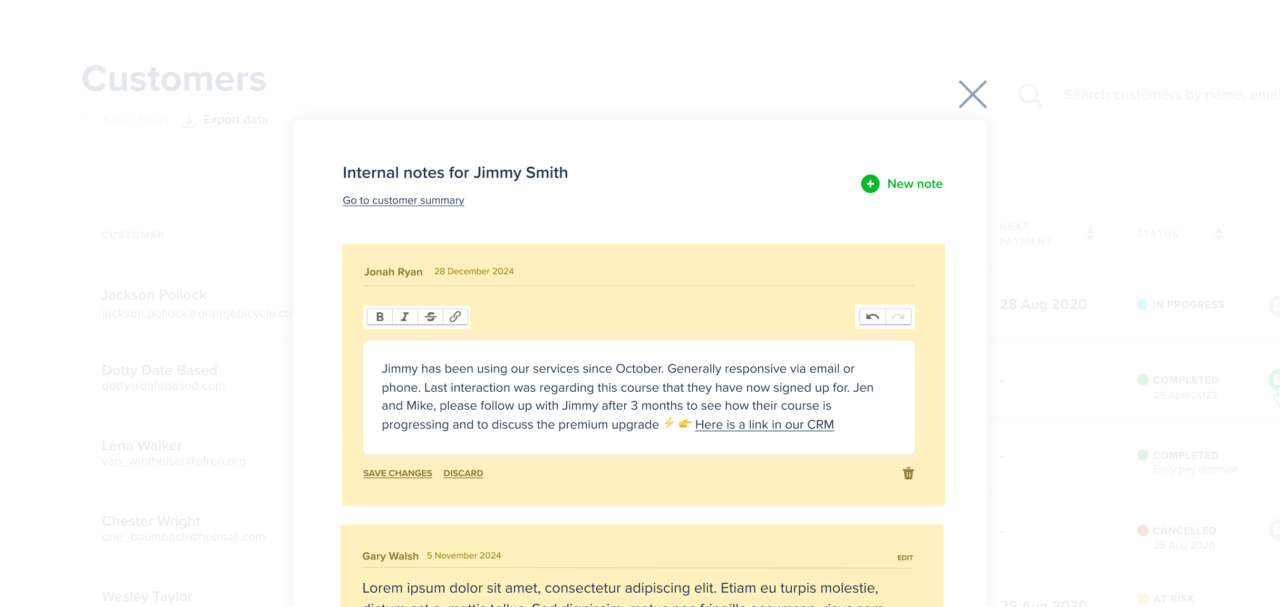The image size is (1280, 607).
Task: Delete Jonah Ryan's note with trash icon
Action: click(908, 474)
